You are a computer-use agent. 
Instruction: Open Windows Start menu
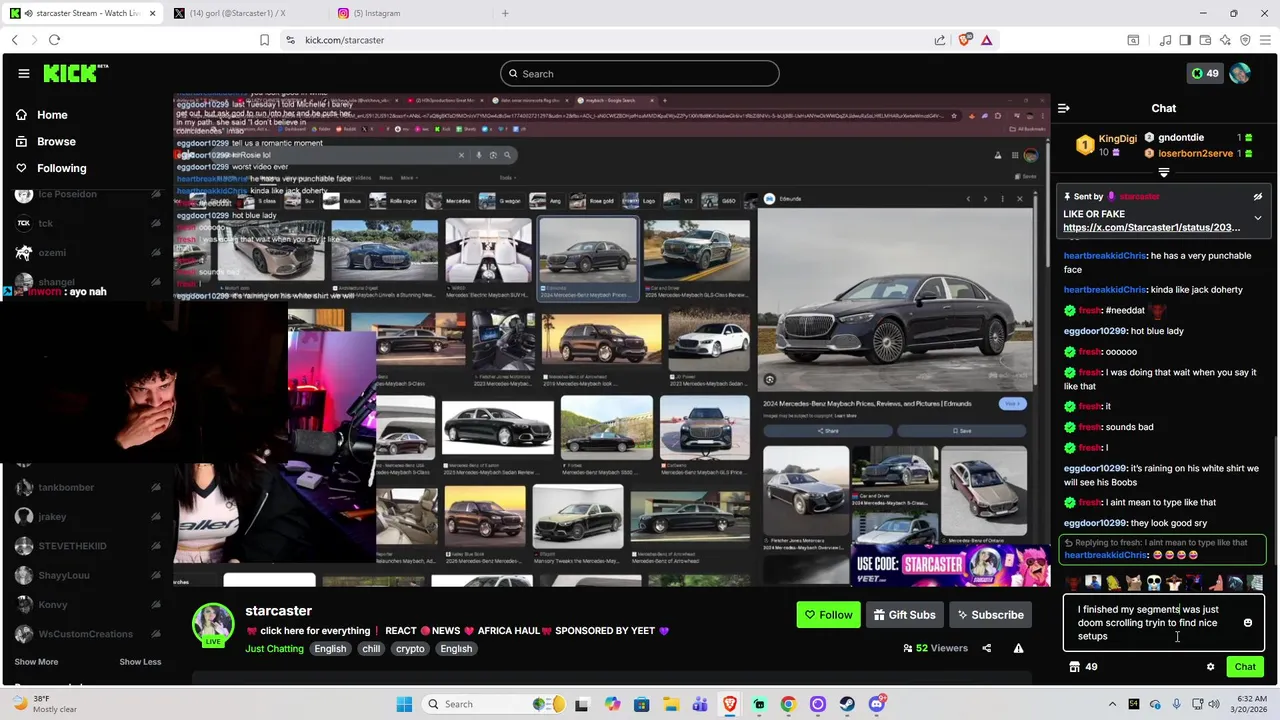pyautogui.click(x=404, y=704)
